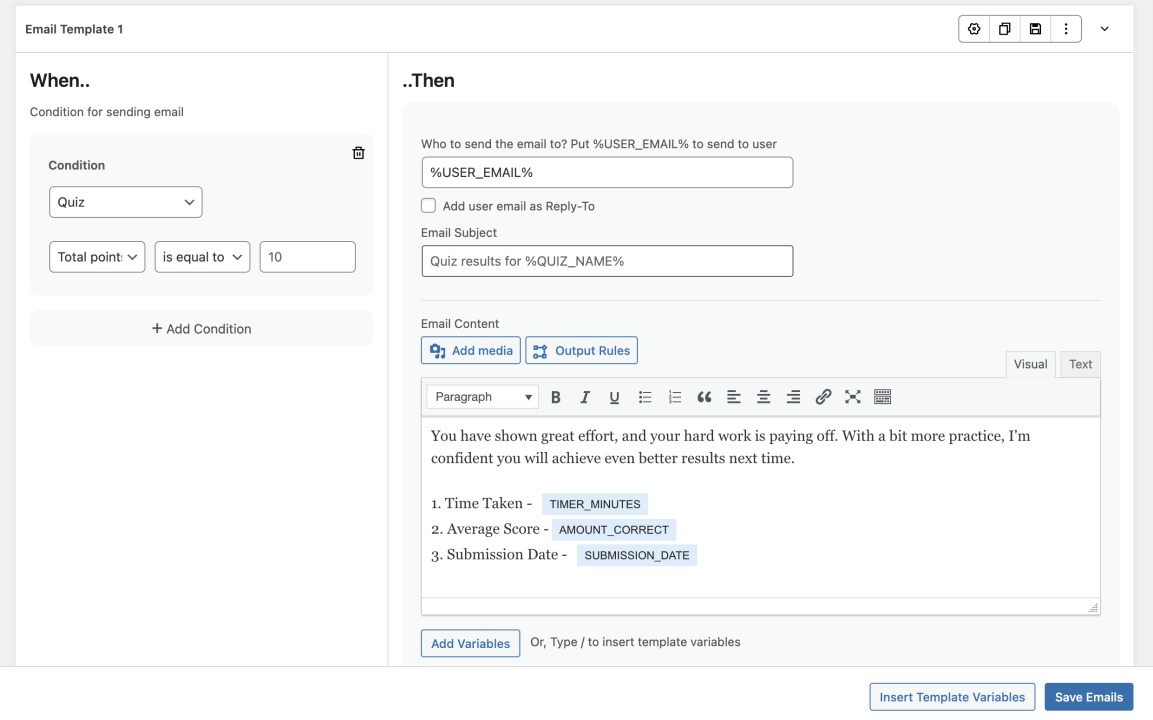1153x720 pixels.
Task: Click Add Condition
Action: [201, 328]
